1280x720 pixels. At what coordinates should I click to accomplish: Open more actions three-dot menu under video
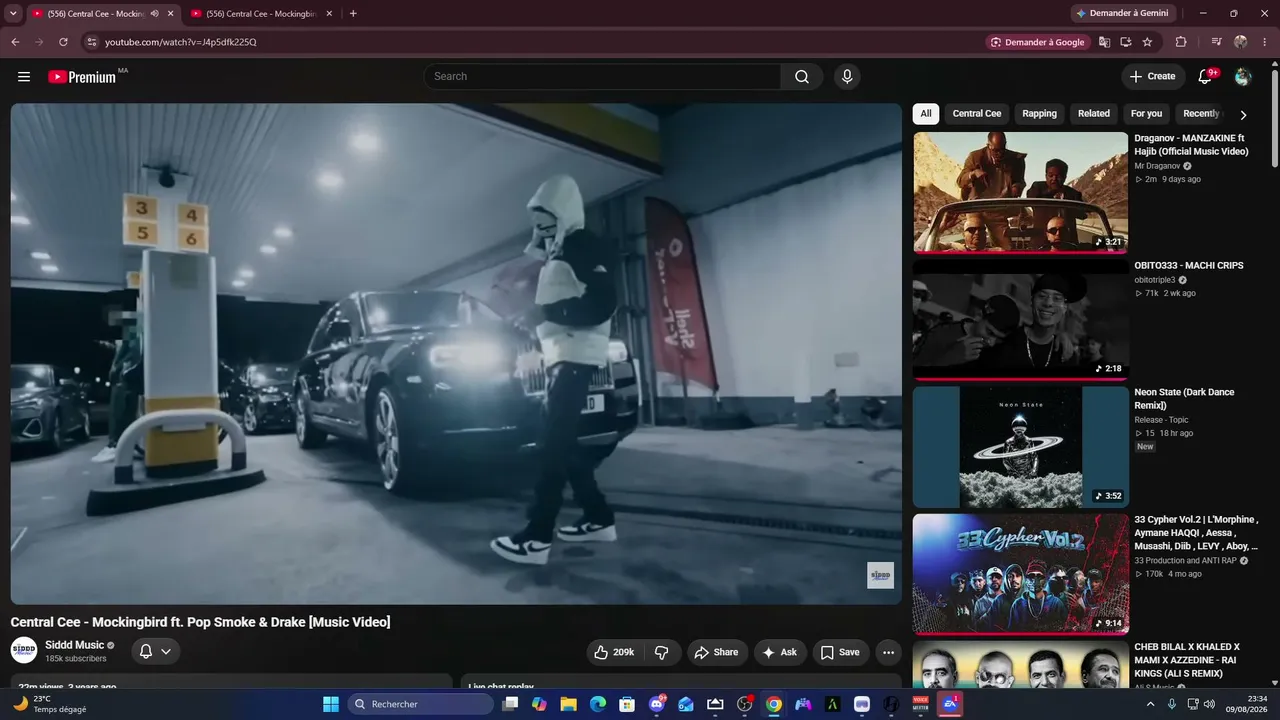888,652
